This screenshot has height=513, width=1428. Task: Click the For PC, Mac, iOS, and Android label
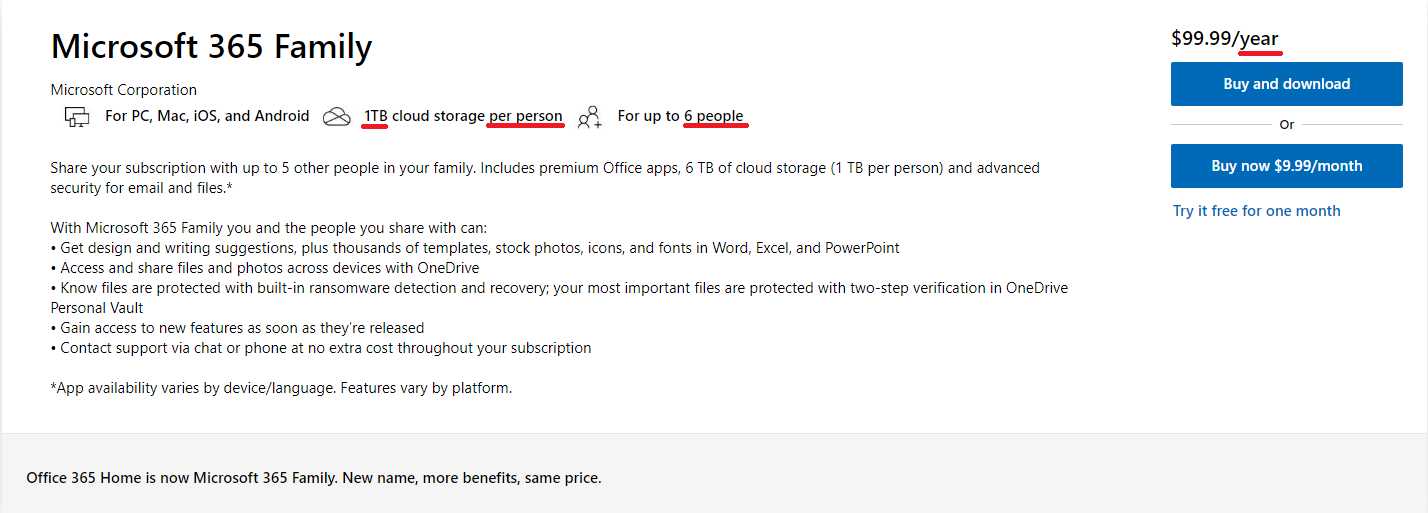[x=207, y=116]
